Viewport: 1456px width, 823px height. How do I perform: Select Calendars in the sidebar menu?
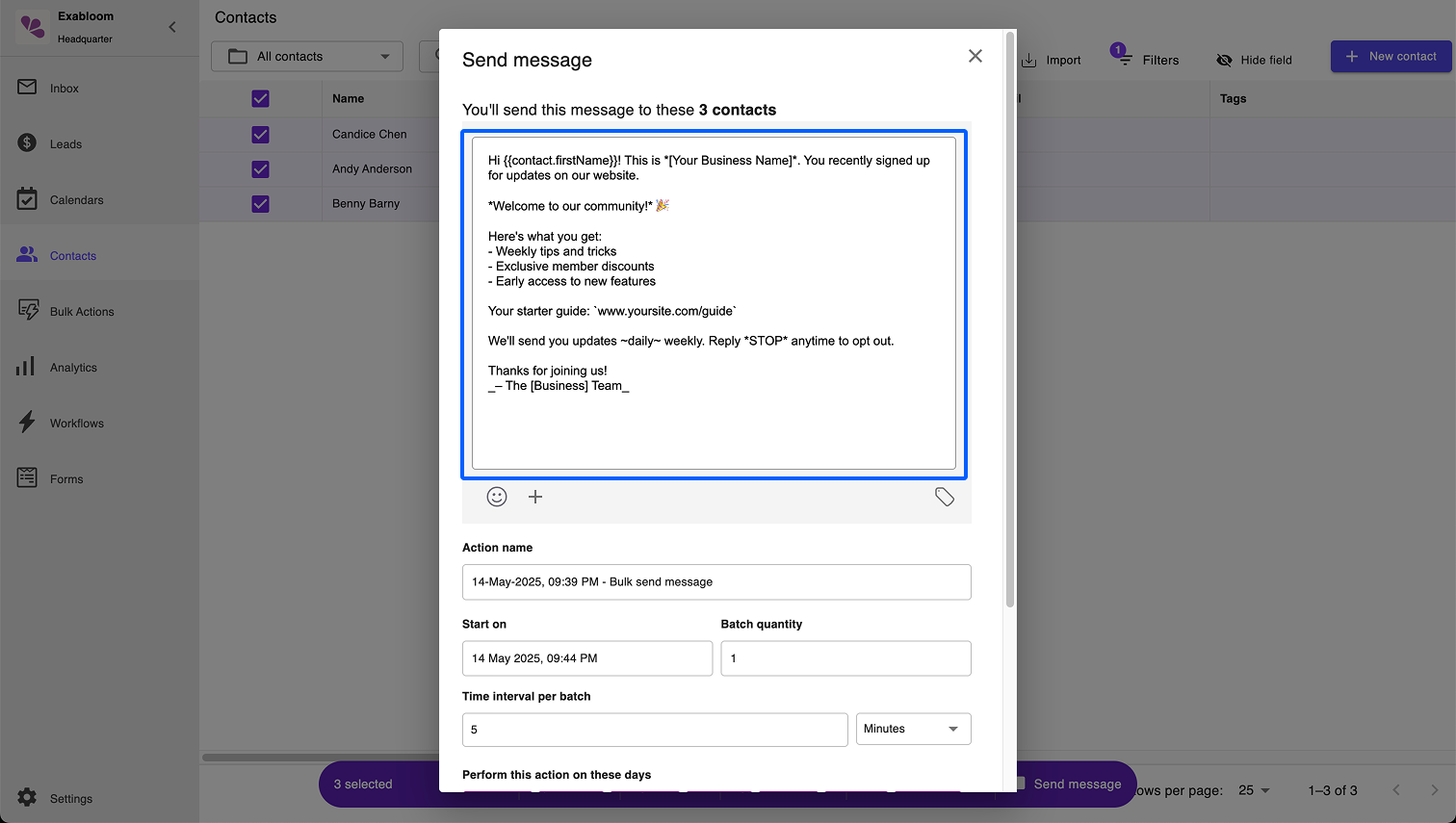point(76,200)
